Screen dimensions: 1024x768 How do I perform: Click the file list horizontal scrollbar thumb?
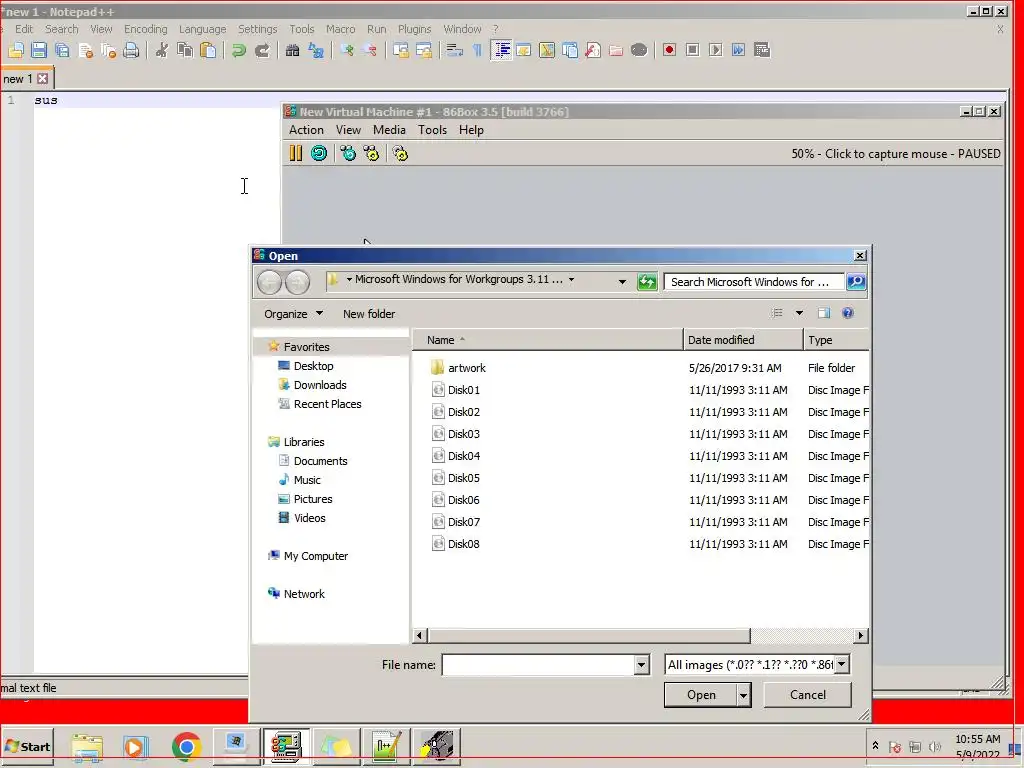pyautogui.click(x=589, y=636)
